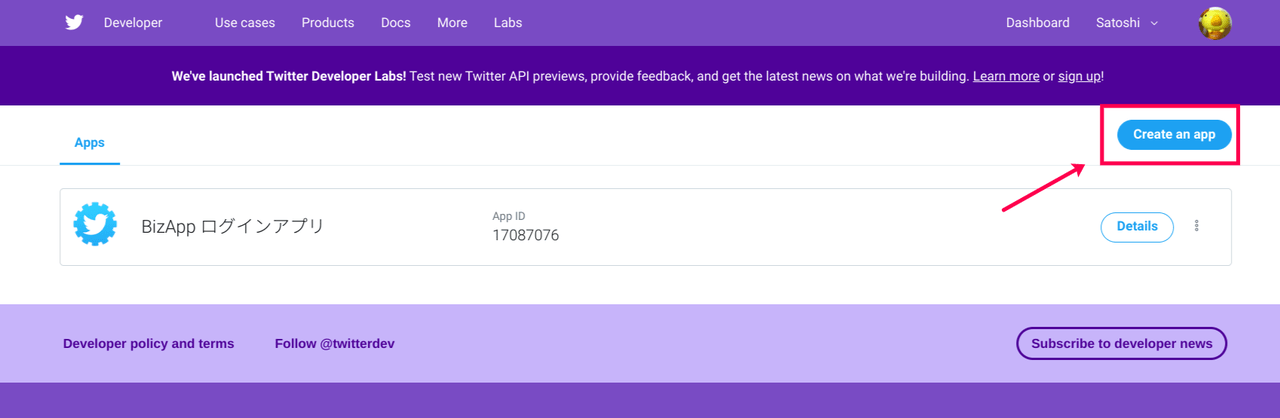1280x418 pixels.
Task: Open the Labs menu item
Action: point(508,23)
